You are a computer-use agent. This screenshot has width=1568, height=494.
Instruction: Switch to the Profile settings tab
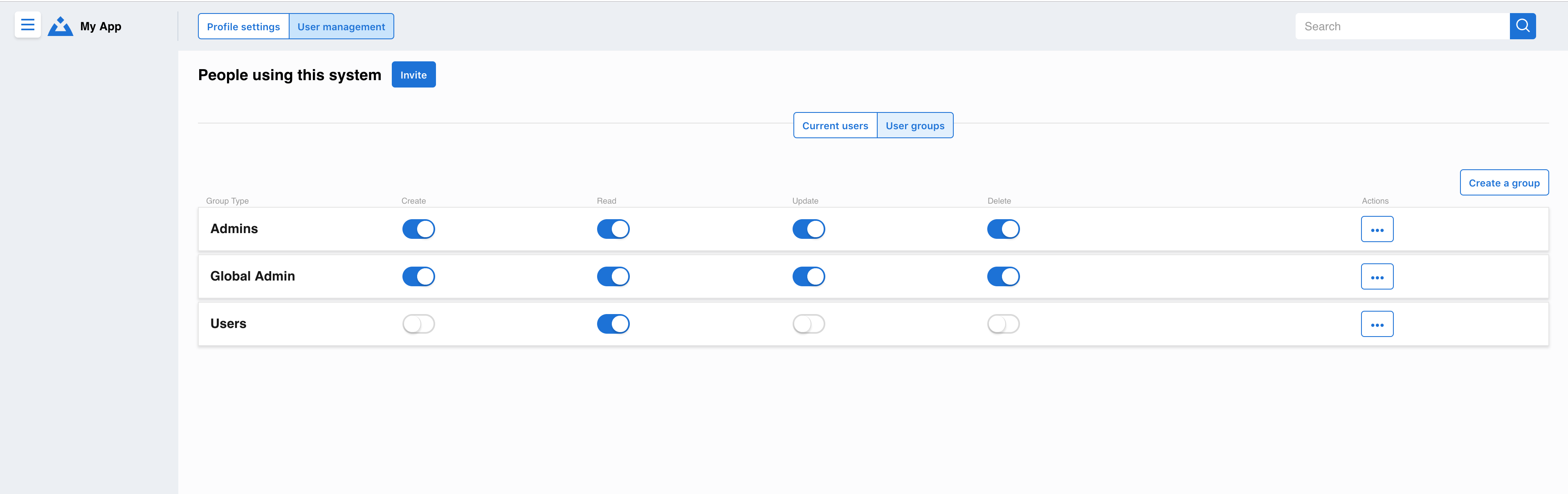pyautogui.click(x=243, y=26)
